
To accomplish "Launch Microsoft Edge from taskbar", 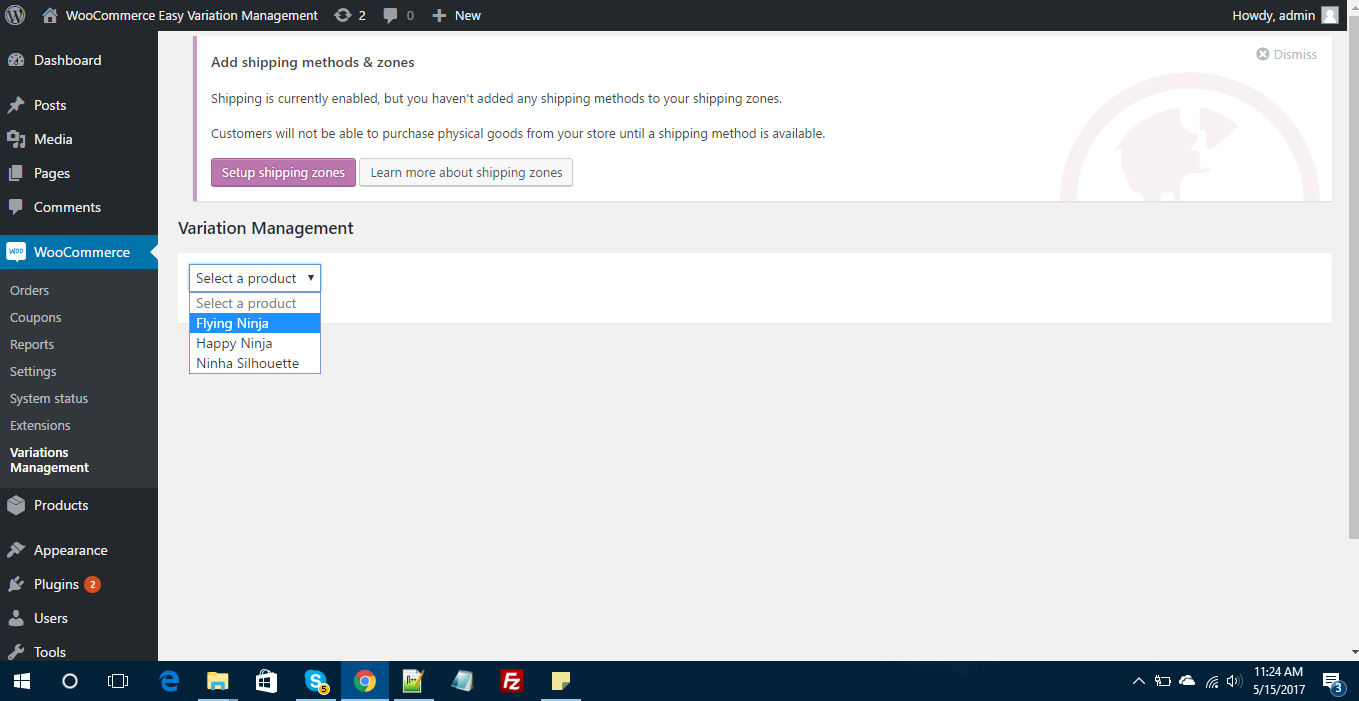I will point(169,681).
